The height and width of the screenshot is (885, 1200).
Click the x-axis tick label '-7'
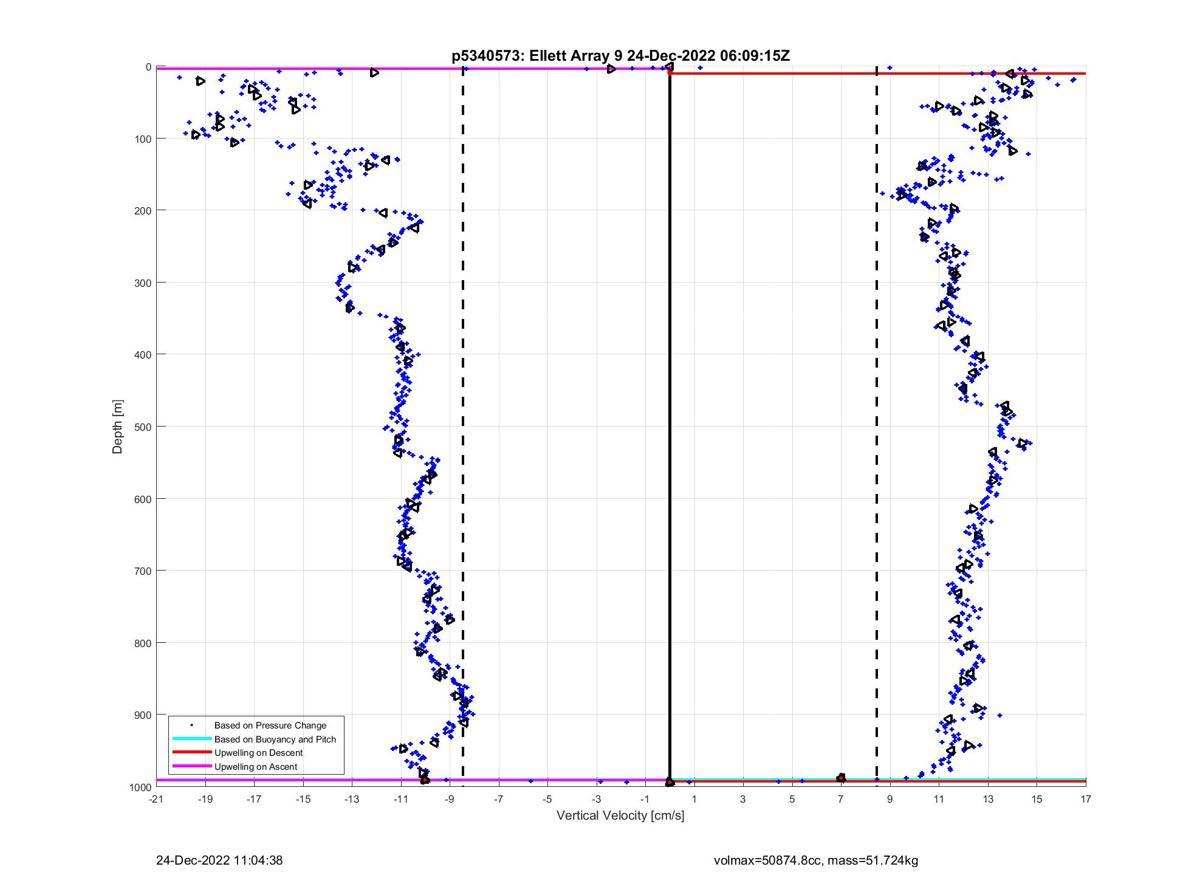coord(498,799)
